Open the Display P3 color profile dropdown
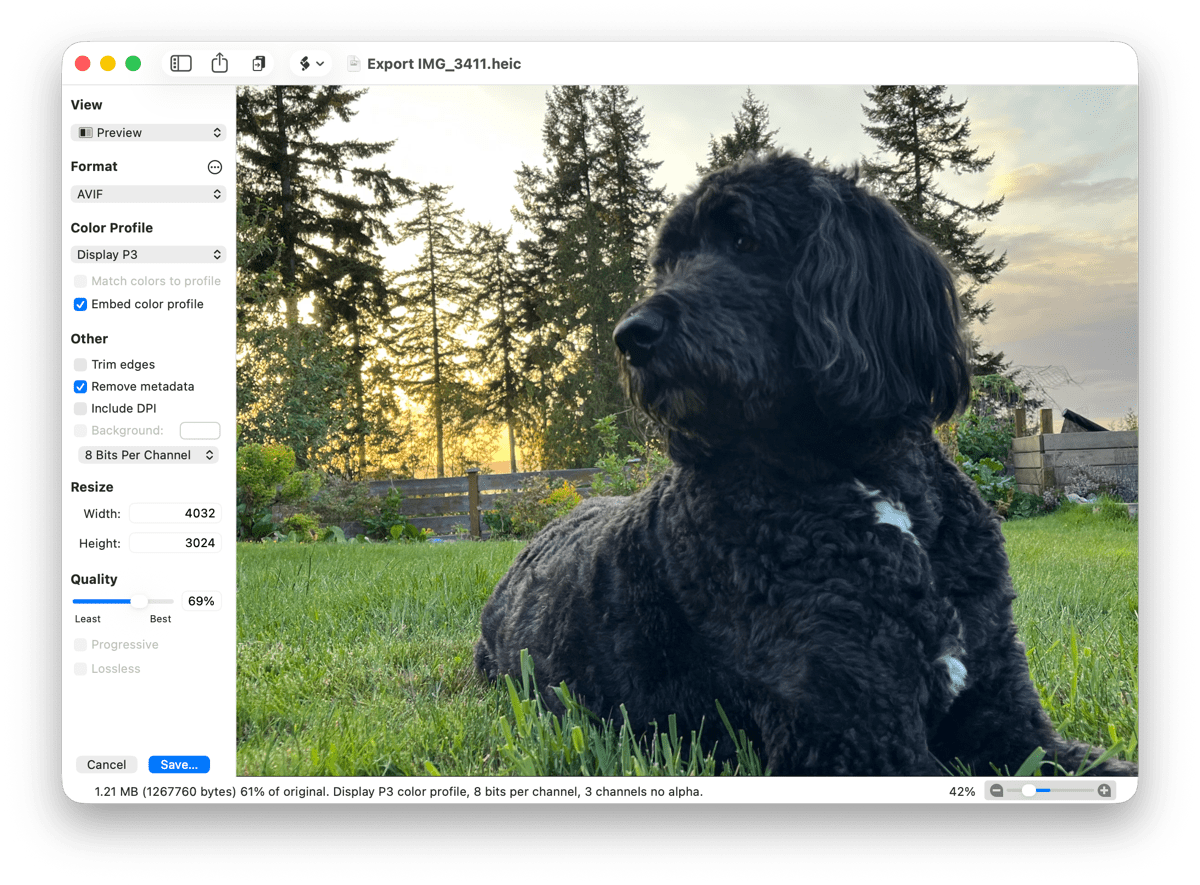1200x885 pixels. (148, 255)
